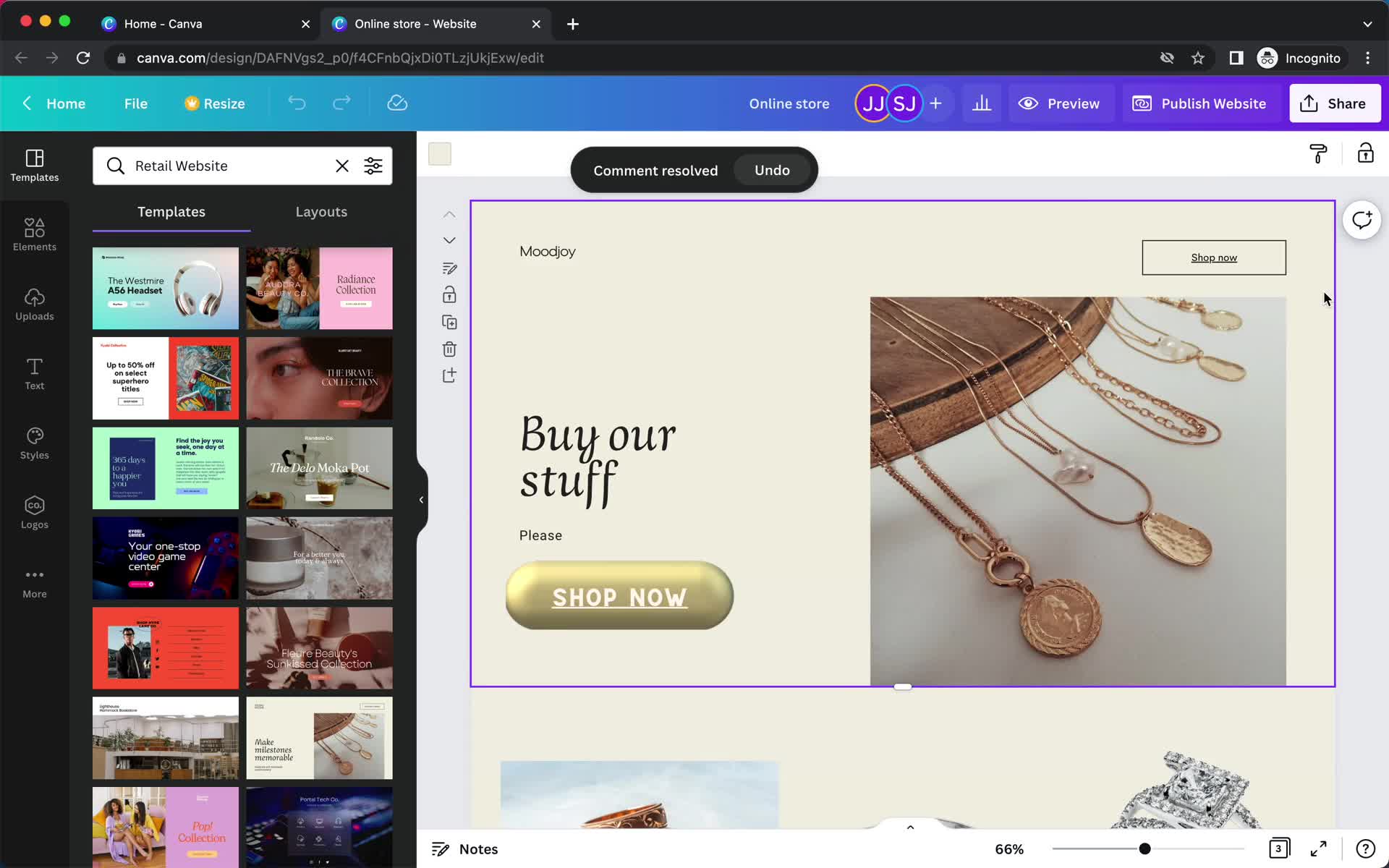Click the duplicate page icon
The image size is (1389, 868).
click(449, 322)
